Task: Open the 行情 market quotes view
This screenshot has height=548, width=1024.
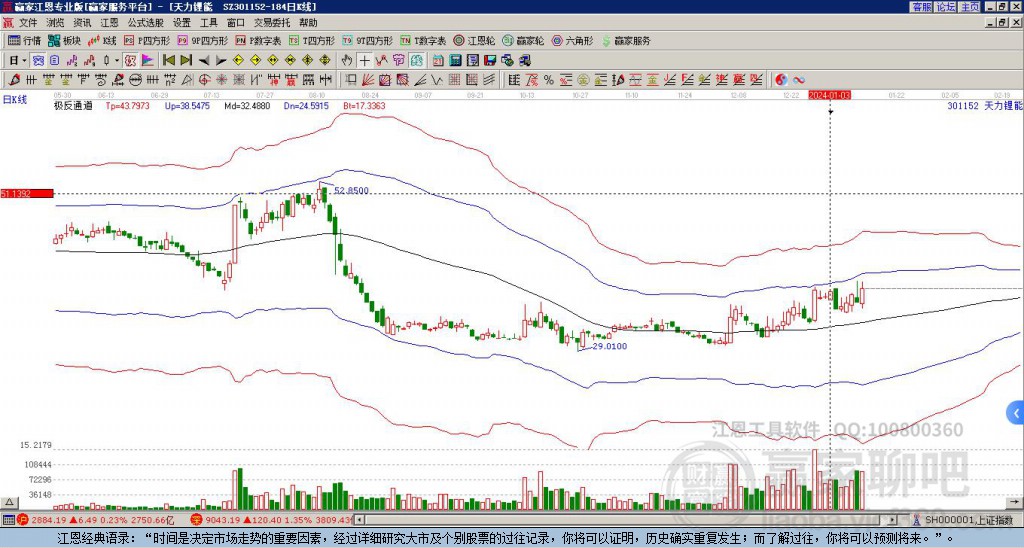Action: tap(24, 40)
